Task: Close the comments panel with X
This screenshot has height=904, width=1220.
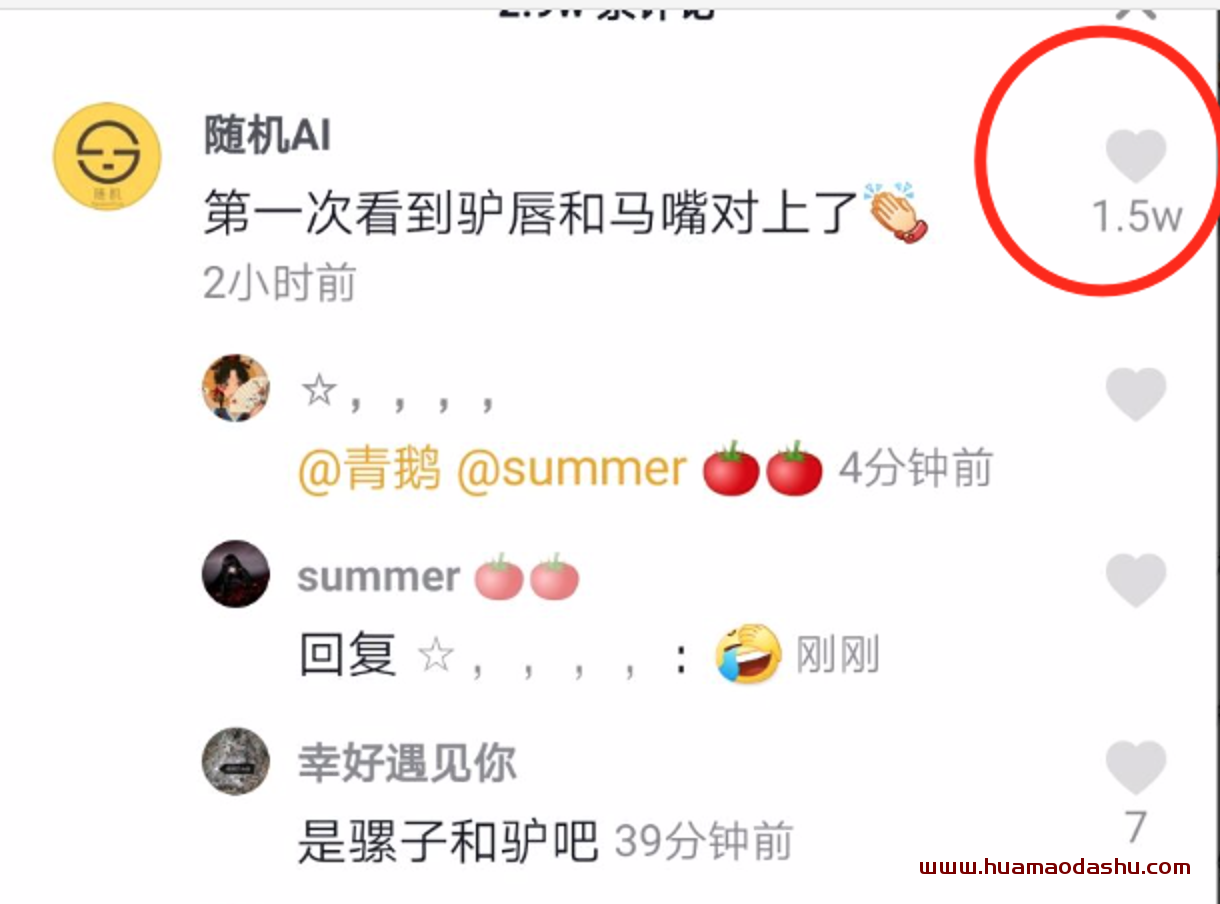Action: [1135, 8]
